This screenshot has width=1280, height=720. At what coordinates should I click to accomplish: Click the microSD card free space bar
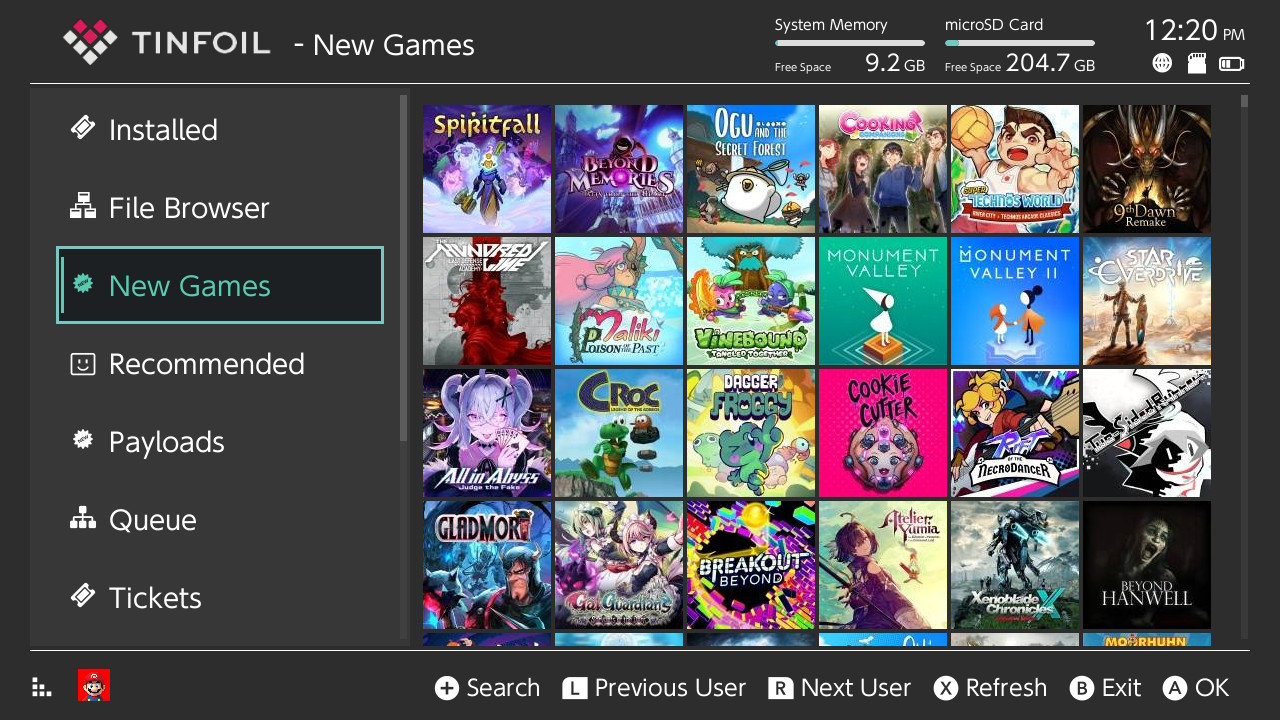pyautogui.click(x=1020, y=43)
